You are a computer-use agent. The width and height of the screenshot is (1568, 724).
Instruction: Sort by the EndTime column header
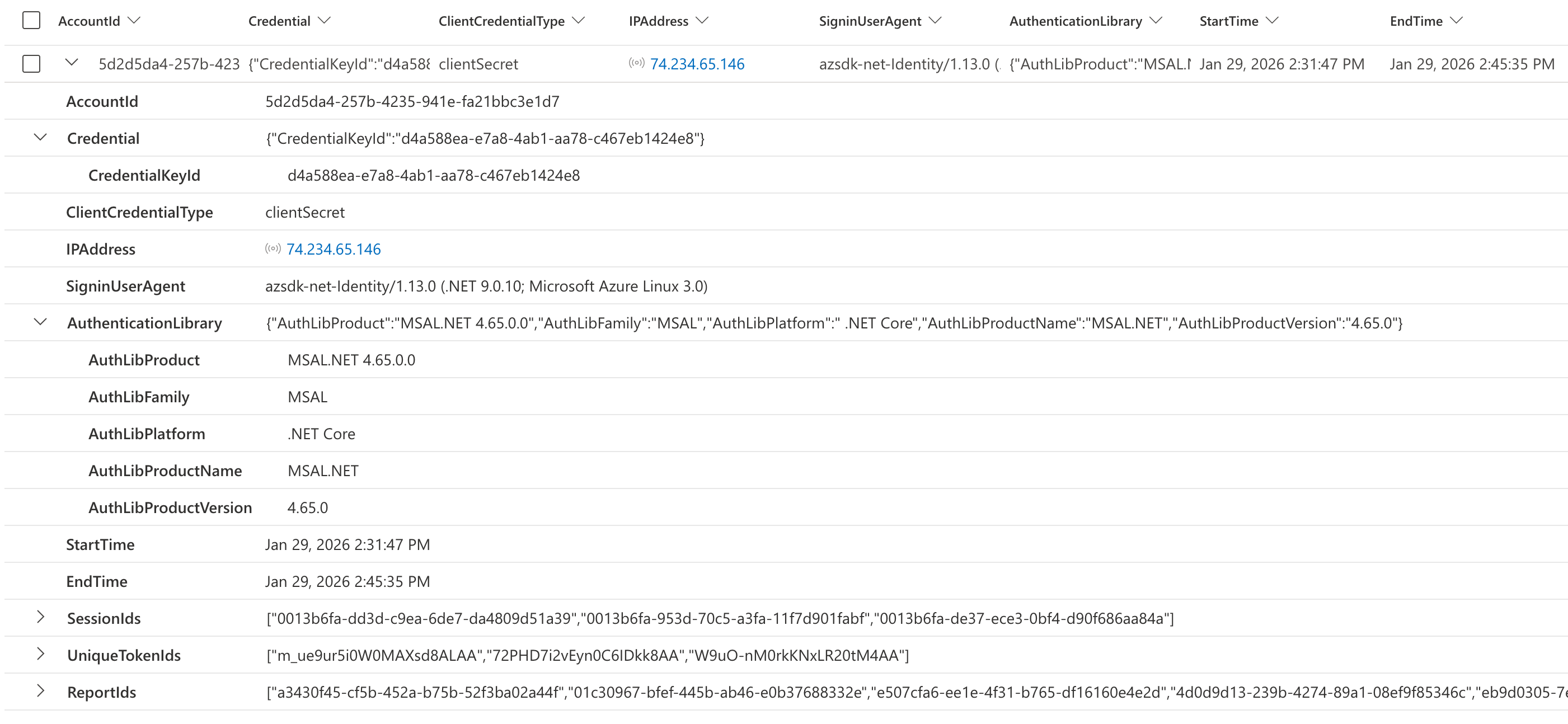(1415, 21)
